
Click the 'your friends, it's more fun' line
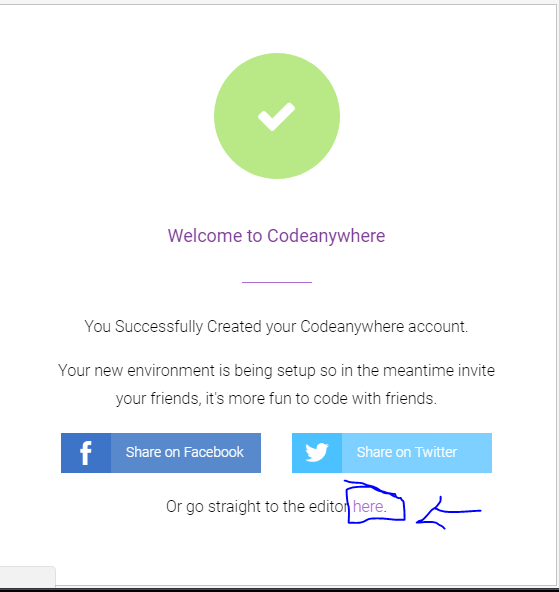pyautogui.click(x=276, y=398)
